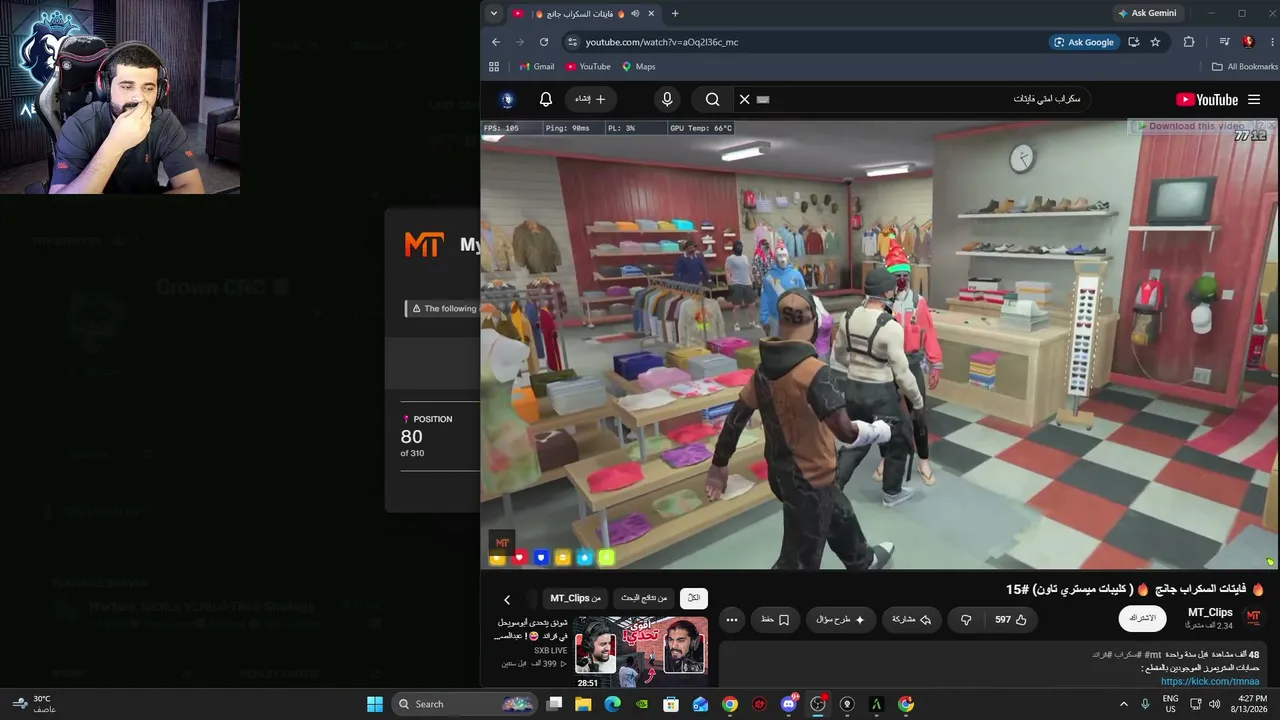This screenshot has width=1280, height=720.
Task: Switch to OBS Studio on taskbar
Action: (x=818, y=704)
